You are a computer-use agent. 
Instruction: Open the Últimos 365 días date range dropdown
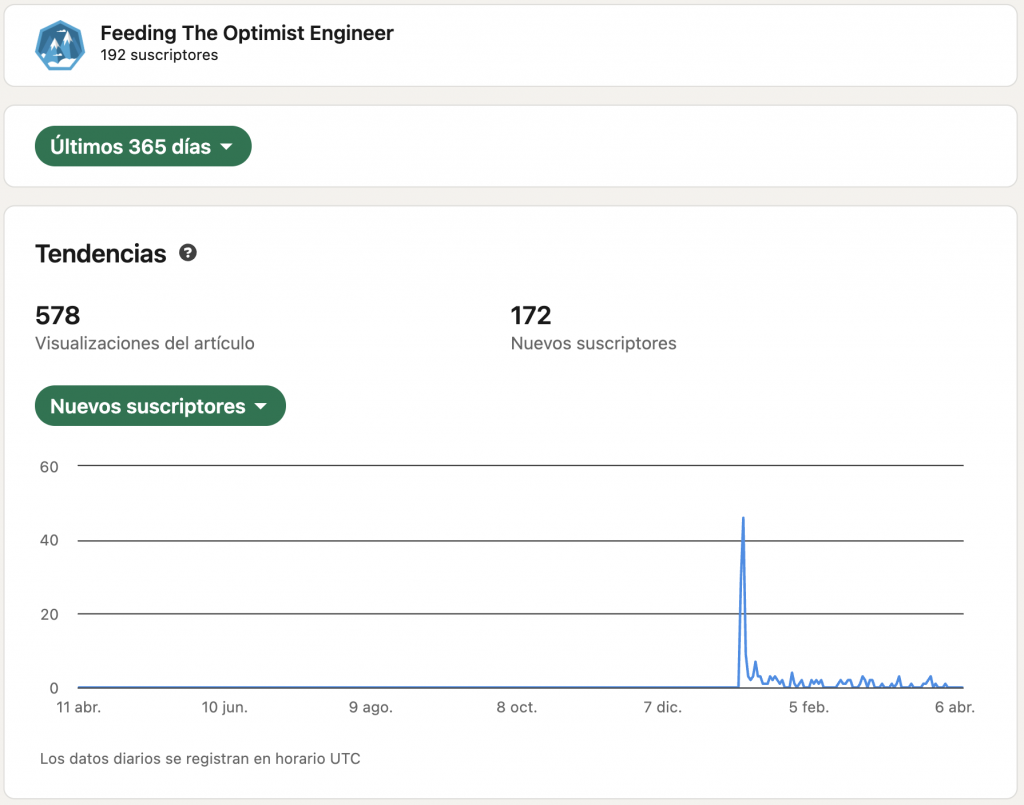coord(143,146)
